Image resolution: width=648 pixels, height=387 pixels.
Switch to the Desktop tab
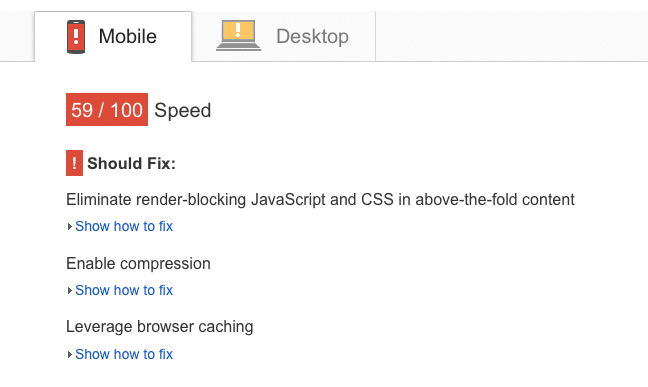click(284, 36)
